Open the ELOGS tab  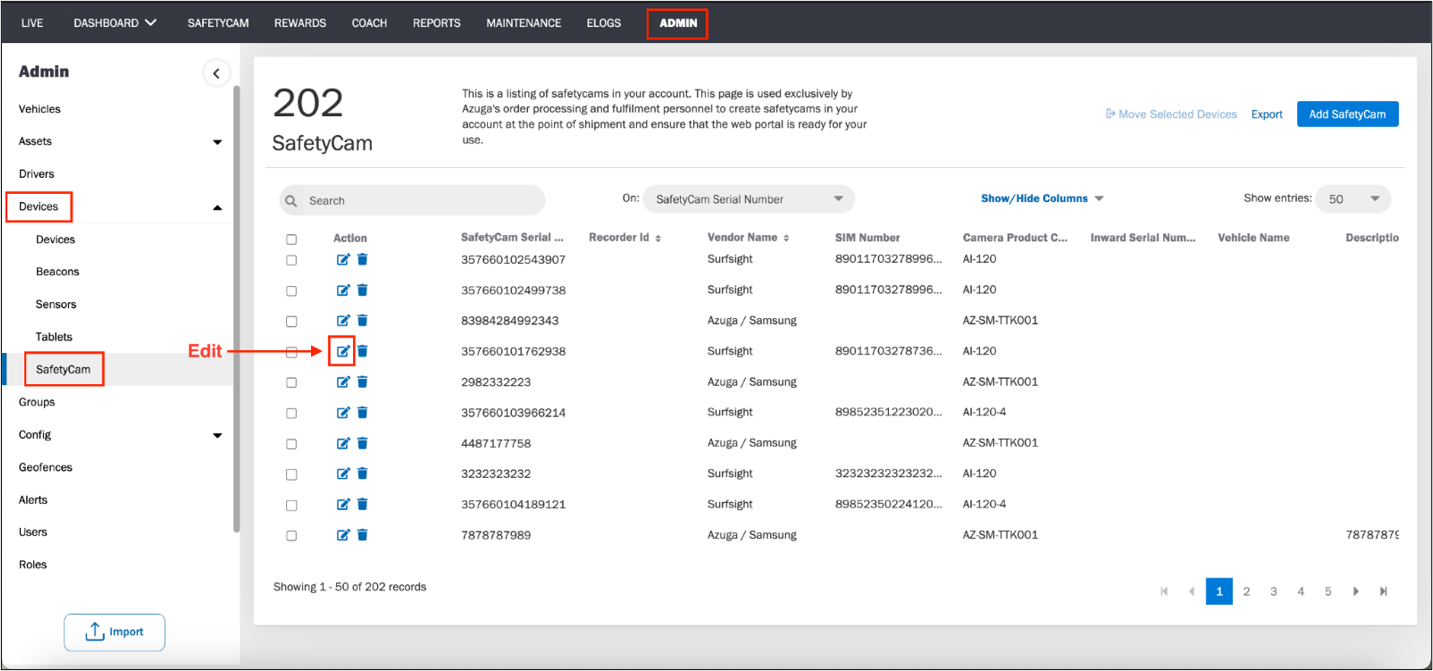[x=604, y=23]
